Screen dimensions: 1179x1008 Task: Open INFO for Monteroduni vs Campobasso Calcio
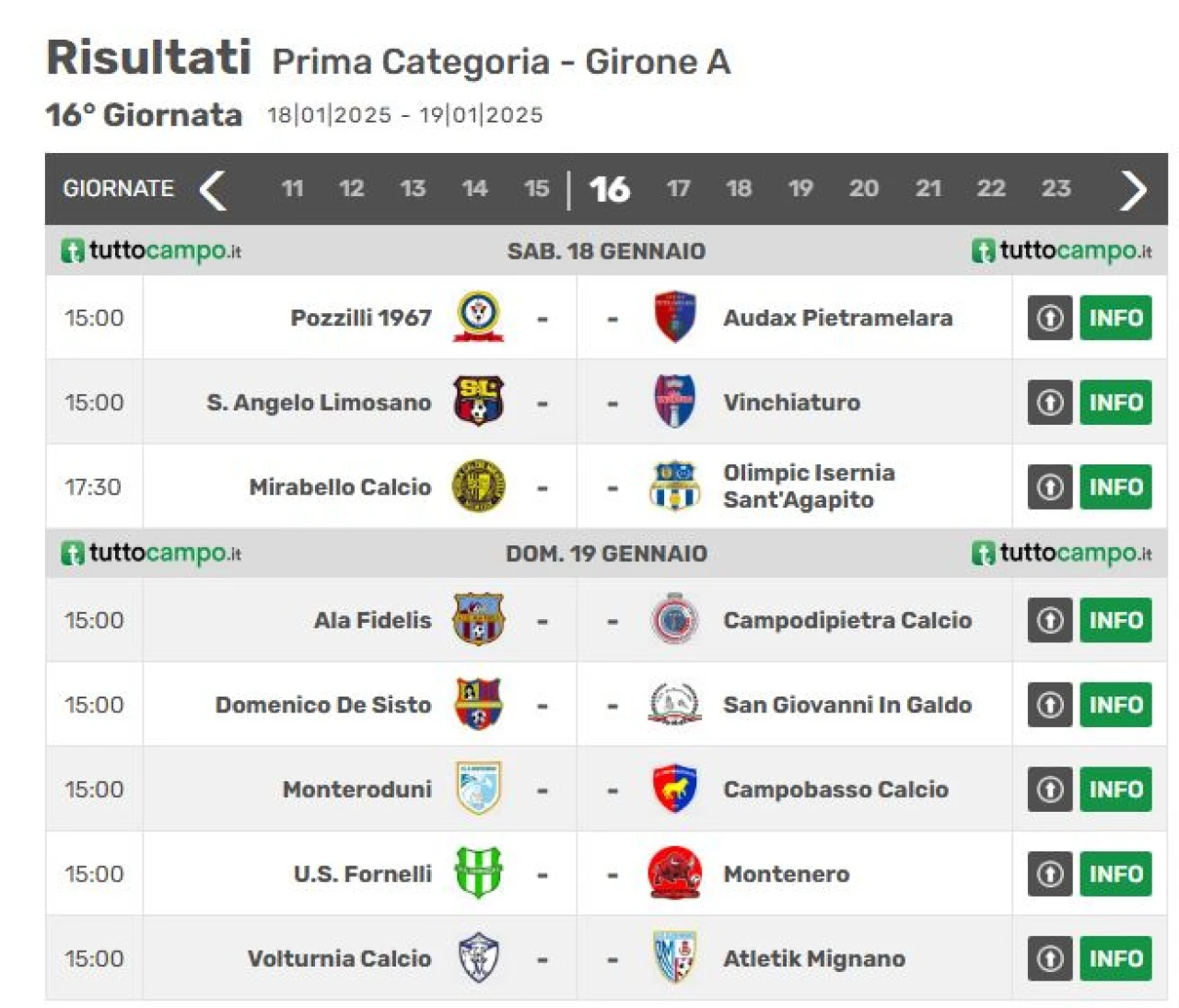point(1115,790)
